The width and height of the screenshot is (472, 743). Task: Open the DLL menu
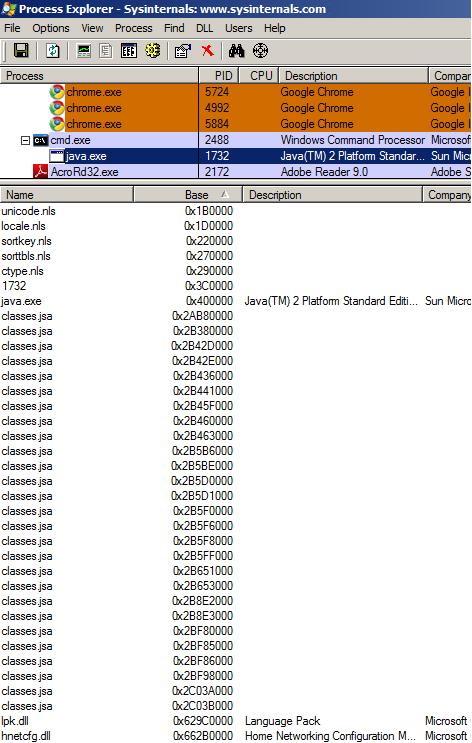(x=204, y=28)
